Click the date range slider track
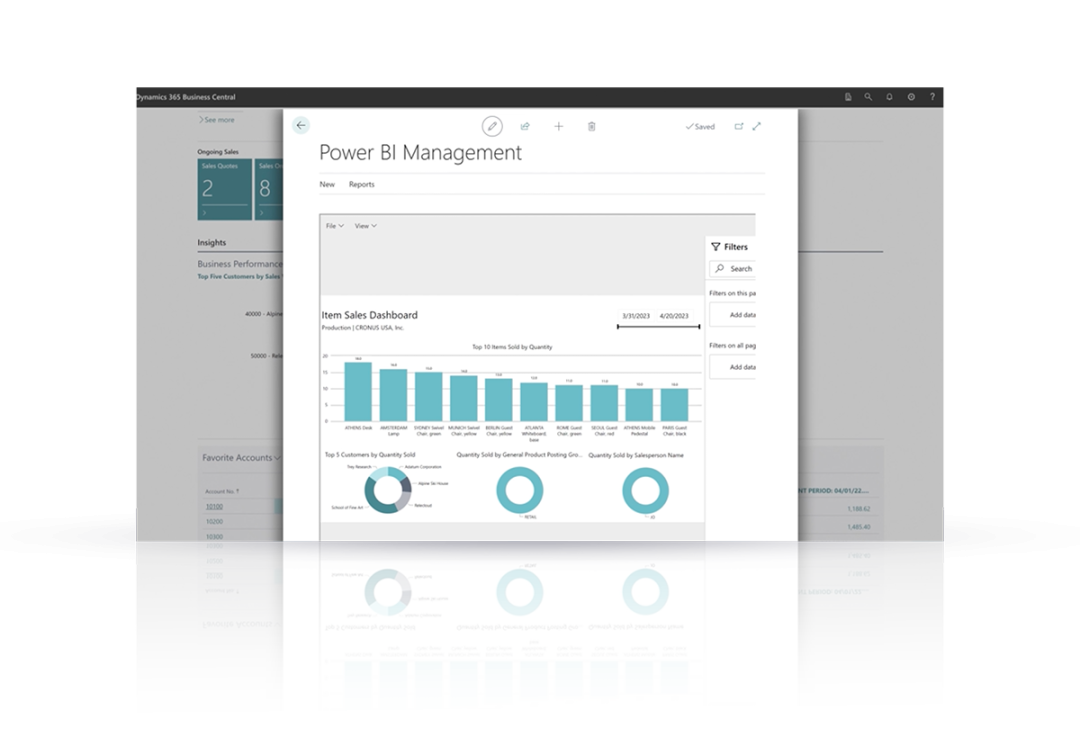The image size is (1080, 756). coord(658,327)
